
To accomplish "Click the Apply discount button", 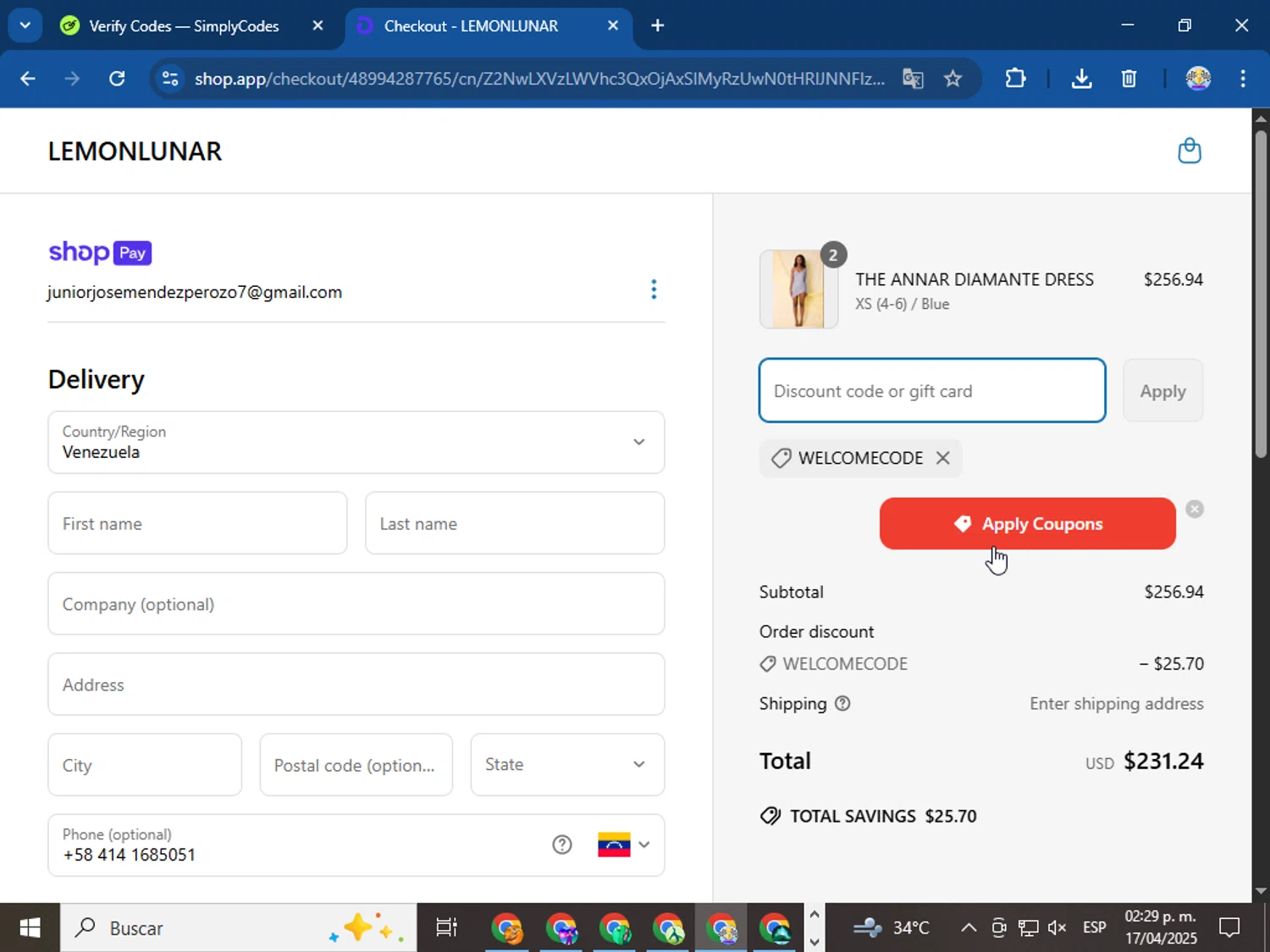I will [x=1162, y=390].
